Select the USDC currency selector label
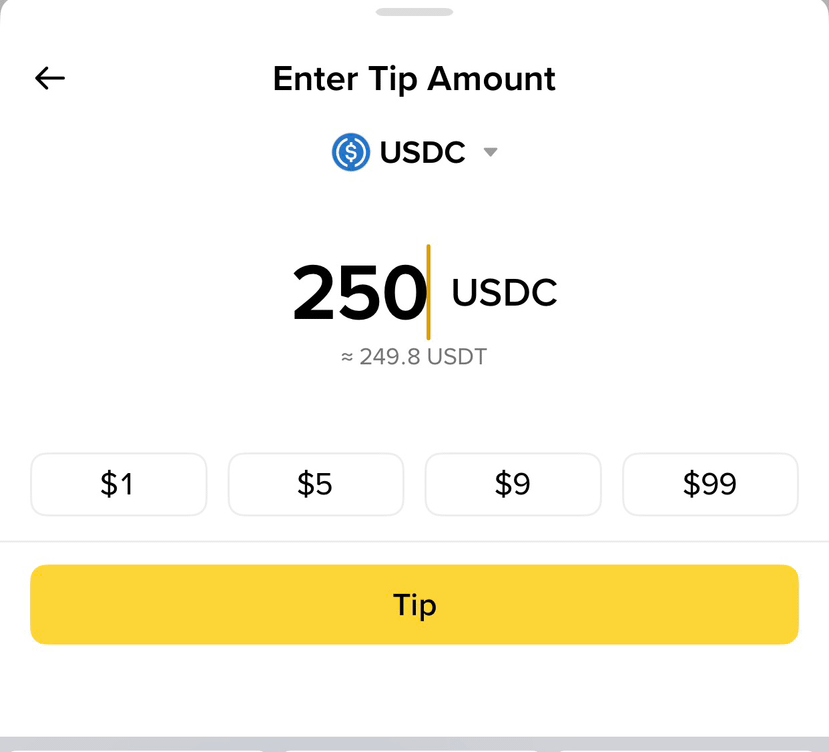This screenshot has height=752, width=829. click(x=422, y=152)
